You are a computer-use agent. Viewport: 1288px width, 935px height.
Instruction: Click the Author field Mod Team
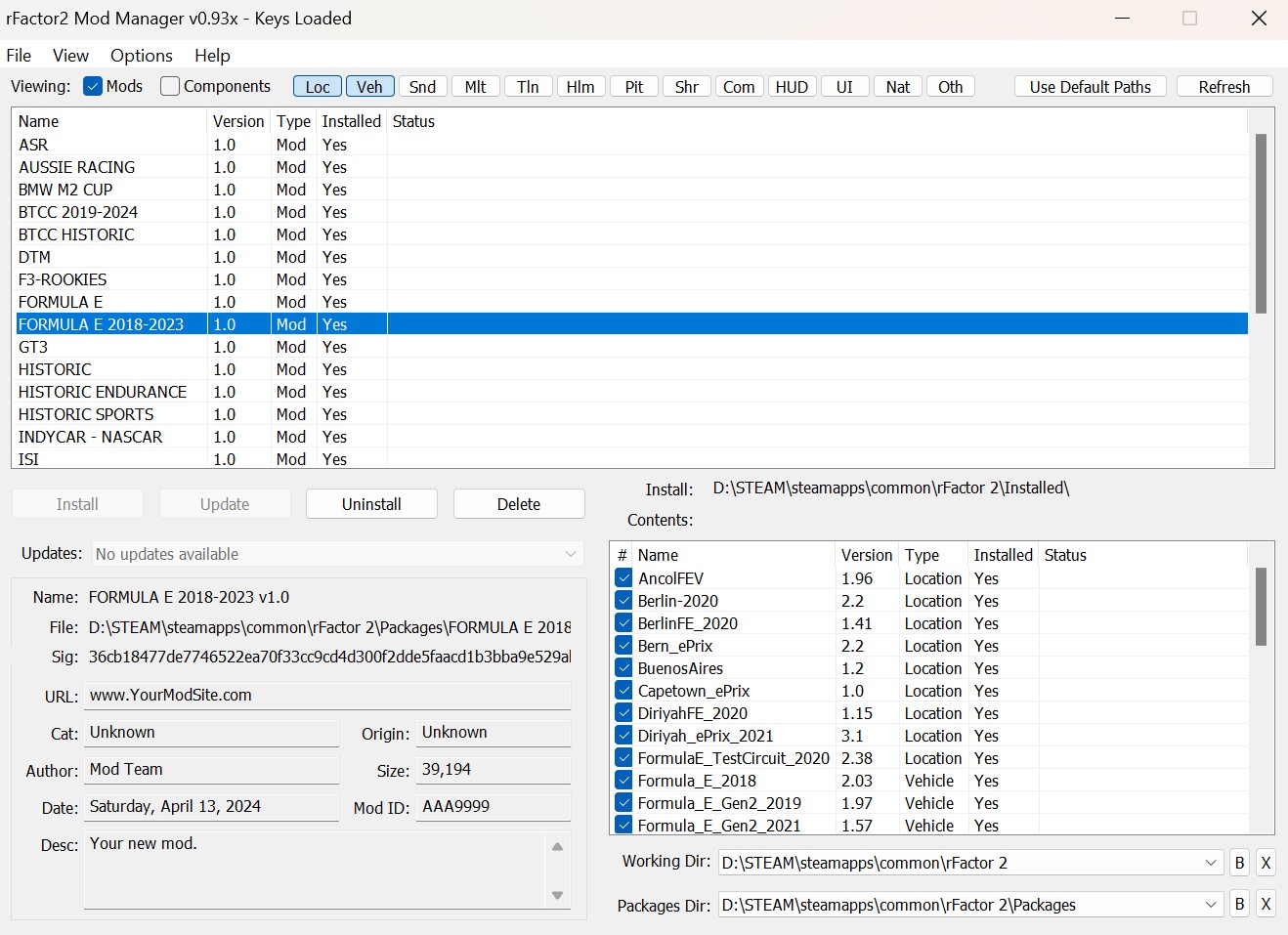click(211, 770)
